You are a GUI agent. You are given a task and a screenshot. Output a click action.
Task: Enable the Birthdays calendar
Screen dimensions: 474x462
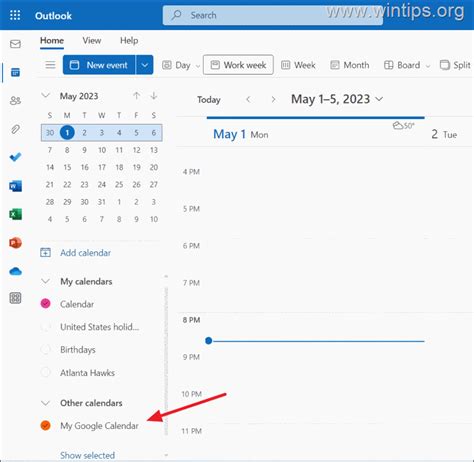coord(45,349)
